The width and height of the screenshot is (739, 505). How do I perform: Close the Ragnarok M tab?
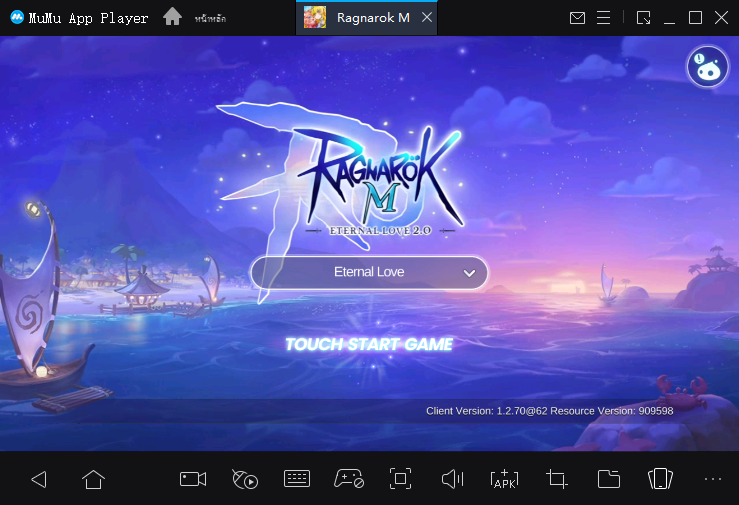click(427, 18)
